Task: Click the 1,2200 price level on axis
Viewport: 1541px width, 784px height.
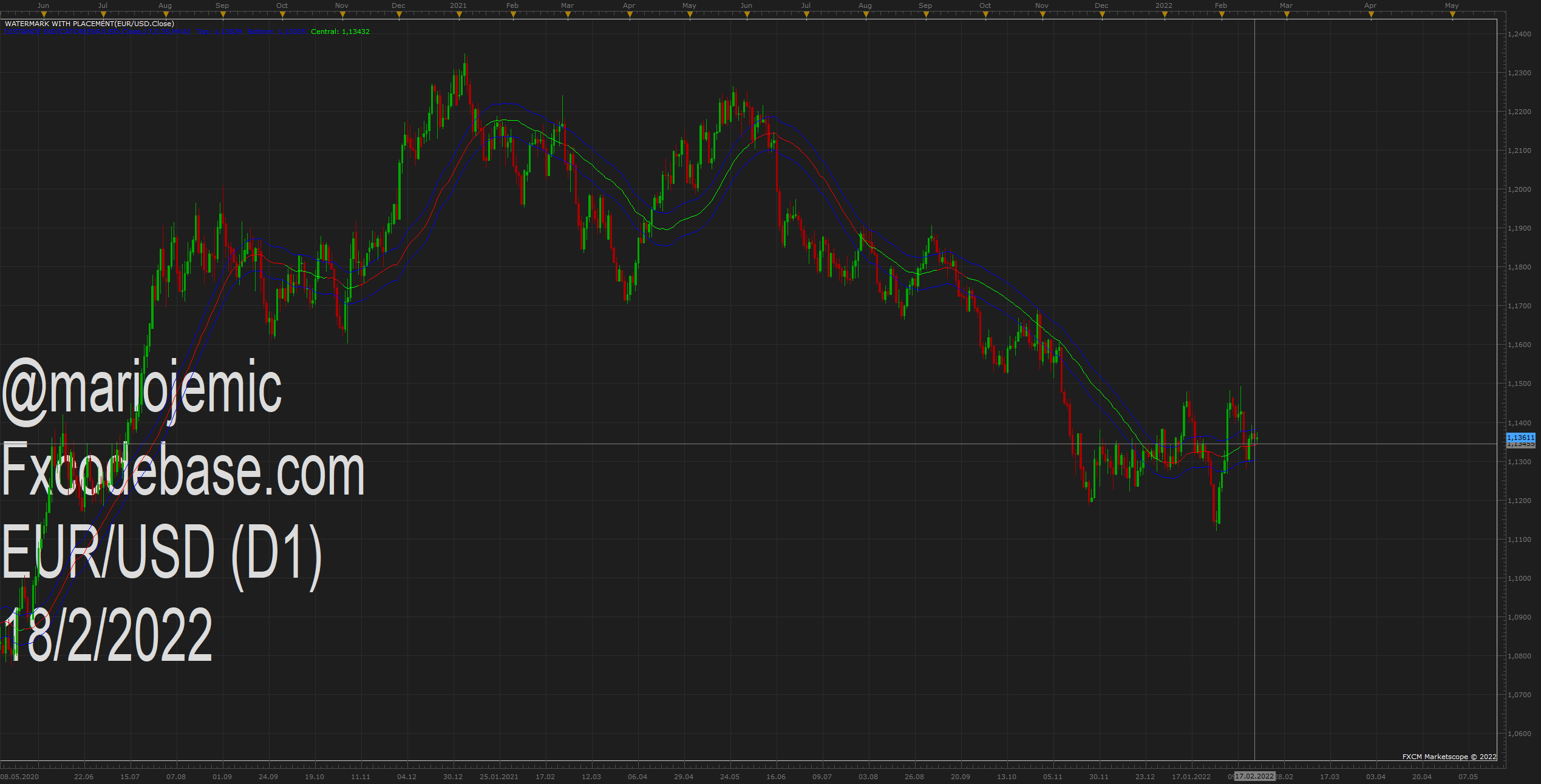Action: click(1520, 112)
